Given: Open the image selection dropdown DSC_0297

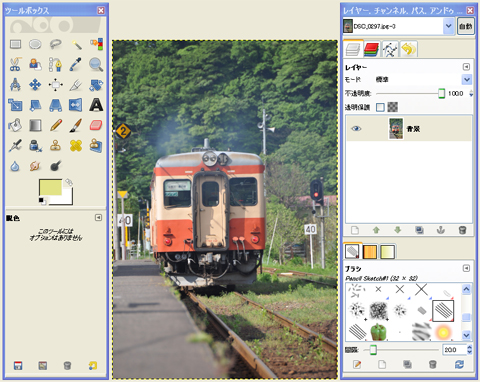Looking at the screenshot, I should [398, 26].
